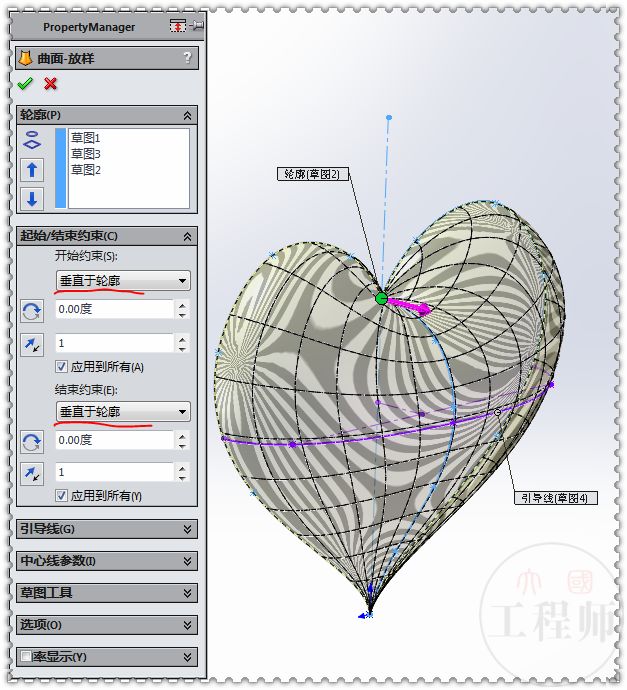Viewport: 627px width, 690px height.
Task: Click the green point at heart center
Action: [x=381, y=299]
